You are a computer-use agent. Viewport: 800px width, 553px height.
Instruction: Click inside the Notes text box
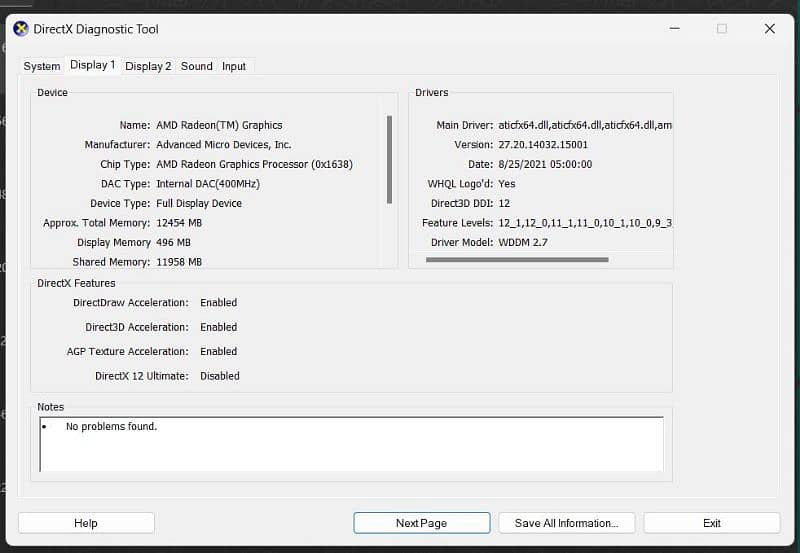[x=350, y=450]
